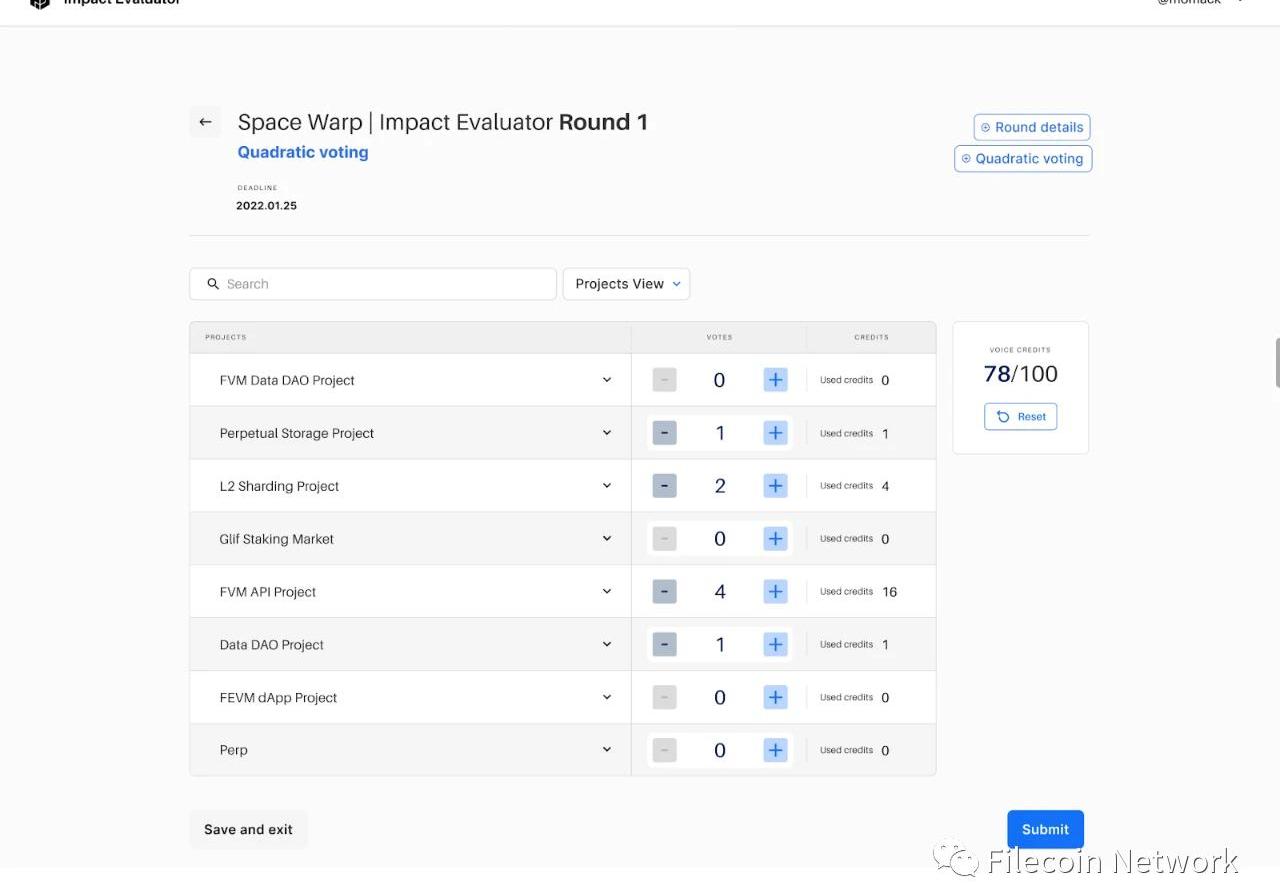The width and height of the screenshot is (1280, 884).
Task: Open the Projects View dropdown
Action: coord(626,284)
